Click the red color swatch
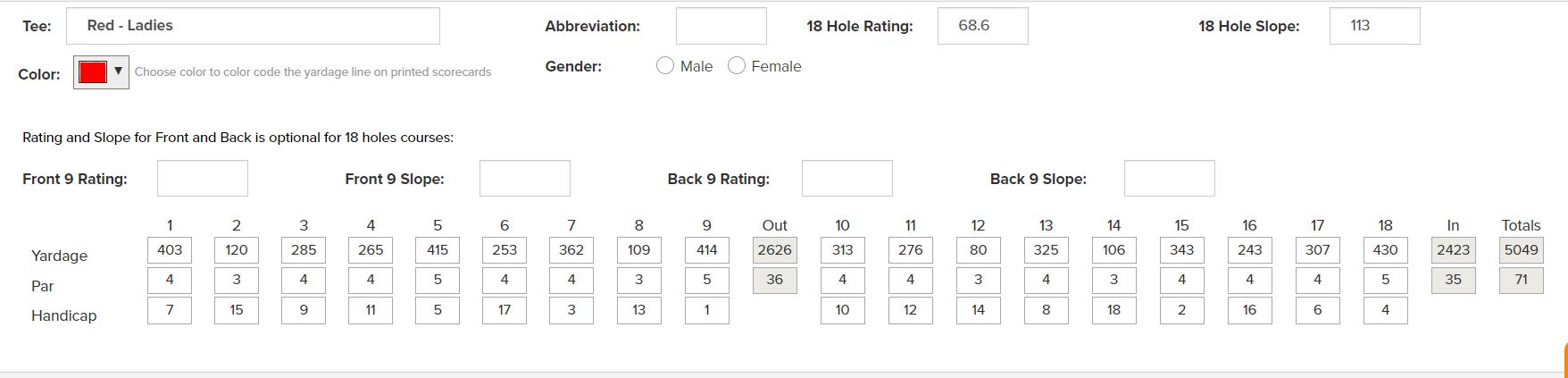1568x378 pixels. (93, 72)
